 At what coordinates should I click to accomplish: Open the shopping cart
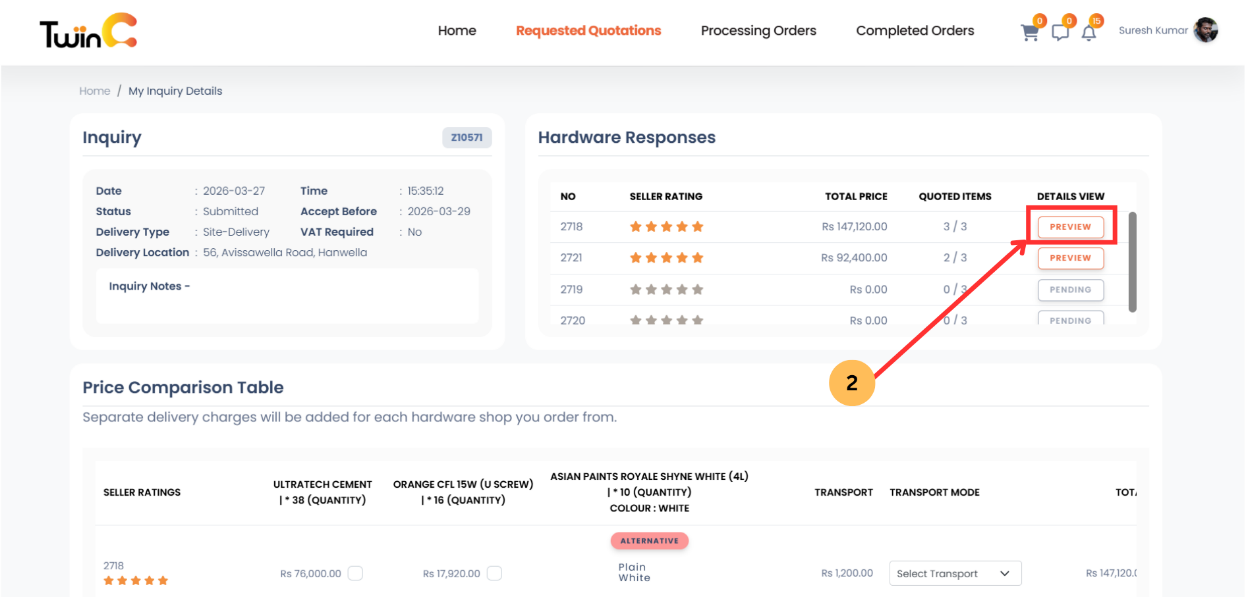[1030, 31]
